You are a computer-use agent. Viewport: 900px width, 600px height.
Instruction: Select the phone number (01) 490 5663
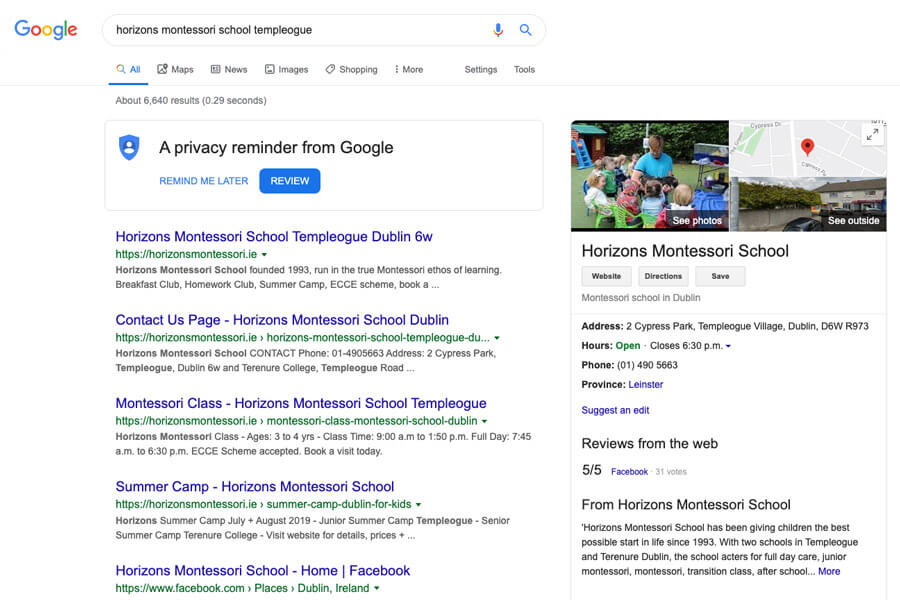(647, 365)
